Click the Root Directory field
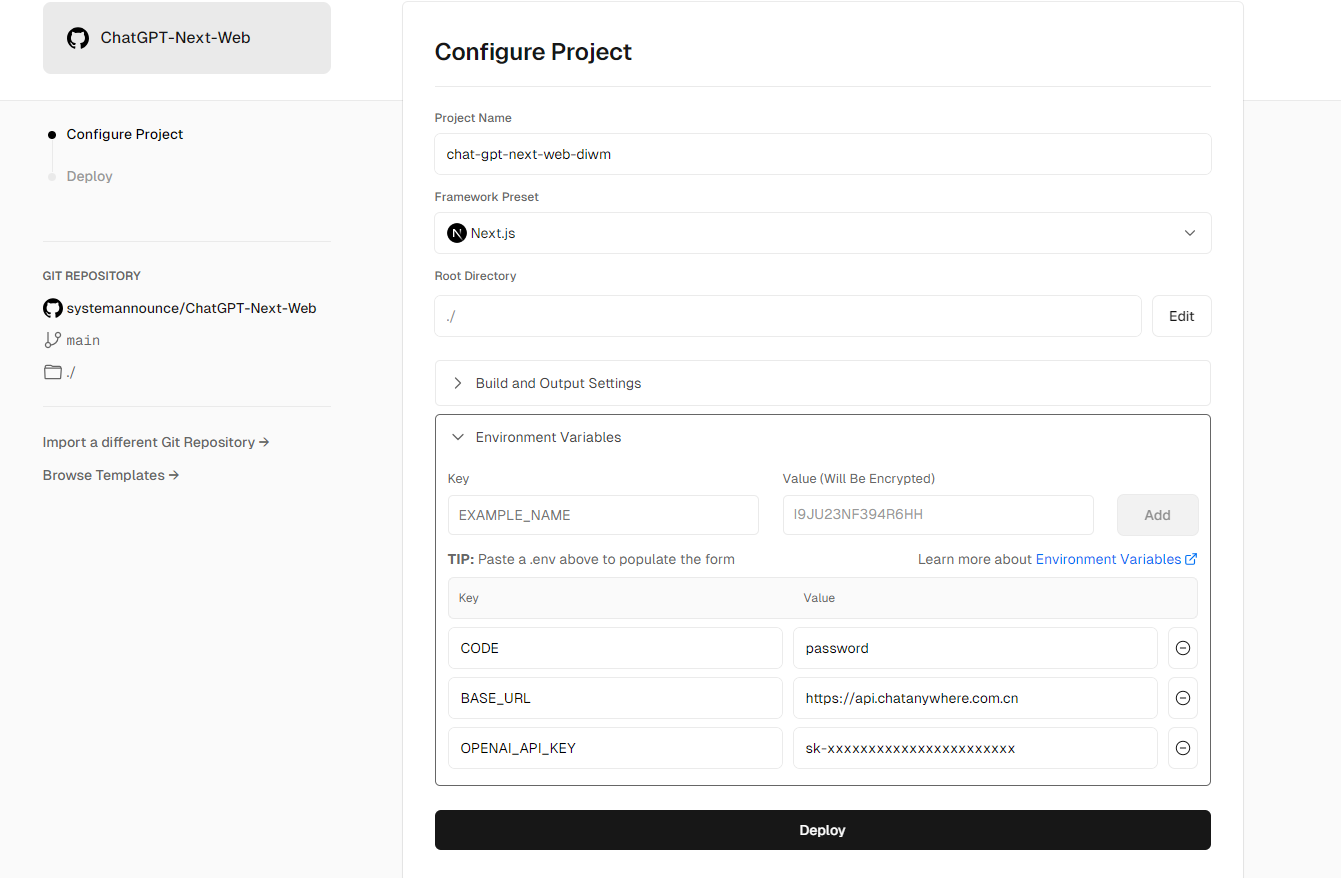The image size is (1341, 878). [788, 316]
